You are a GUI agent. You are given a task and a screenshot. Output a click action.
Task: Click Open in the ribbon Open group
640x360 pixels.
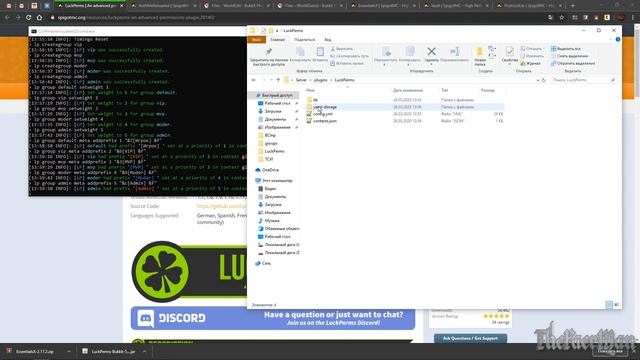point(531,49)
